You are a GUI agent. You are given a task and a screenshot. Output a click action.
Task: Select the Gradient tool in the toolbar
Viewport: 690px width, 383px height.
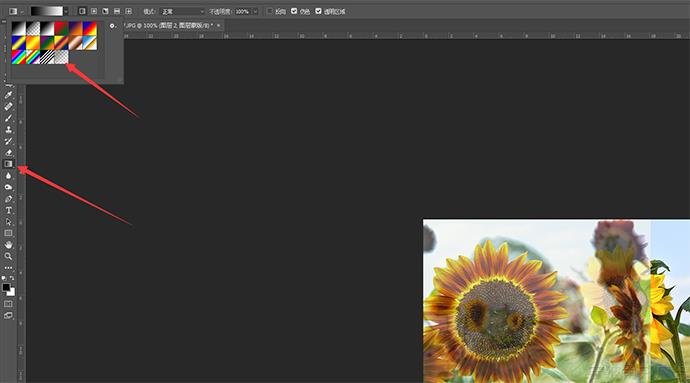[x=8, y=164]
